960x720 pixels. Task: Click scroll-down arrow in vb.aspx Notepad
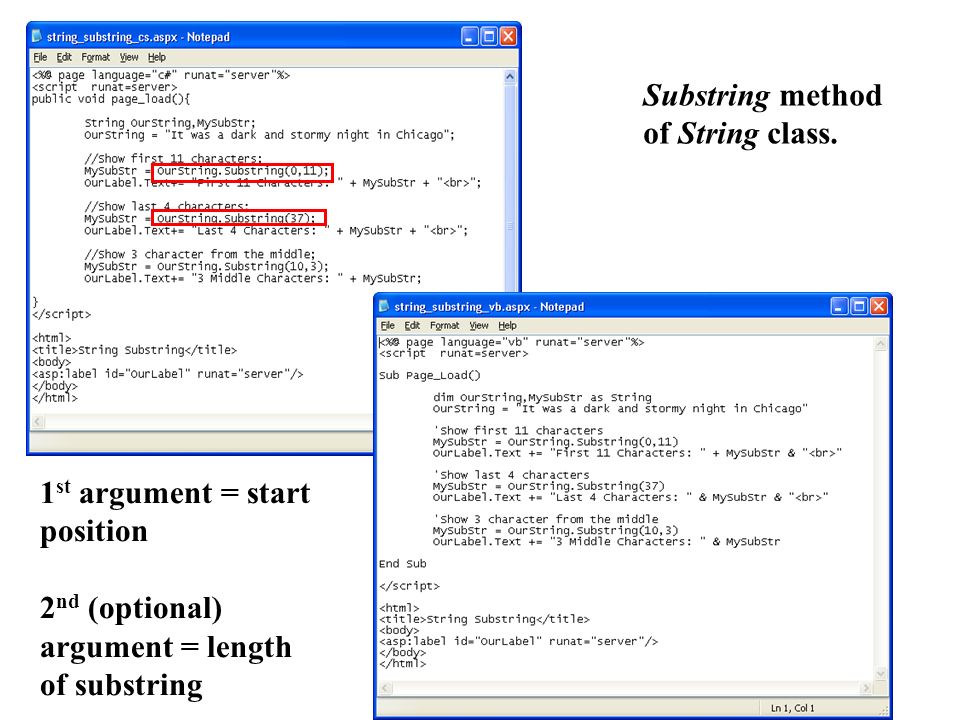(x=880, y=674)
